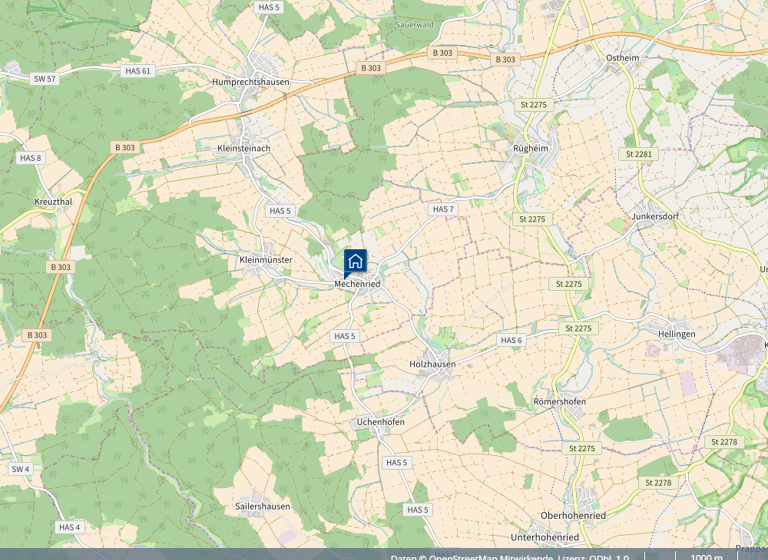This screenshot has width=768, height=560.
Task: Click the HAS 7 road shield
Action: (x=443, y=209)
